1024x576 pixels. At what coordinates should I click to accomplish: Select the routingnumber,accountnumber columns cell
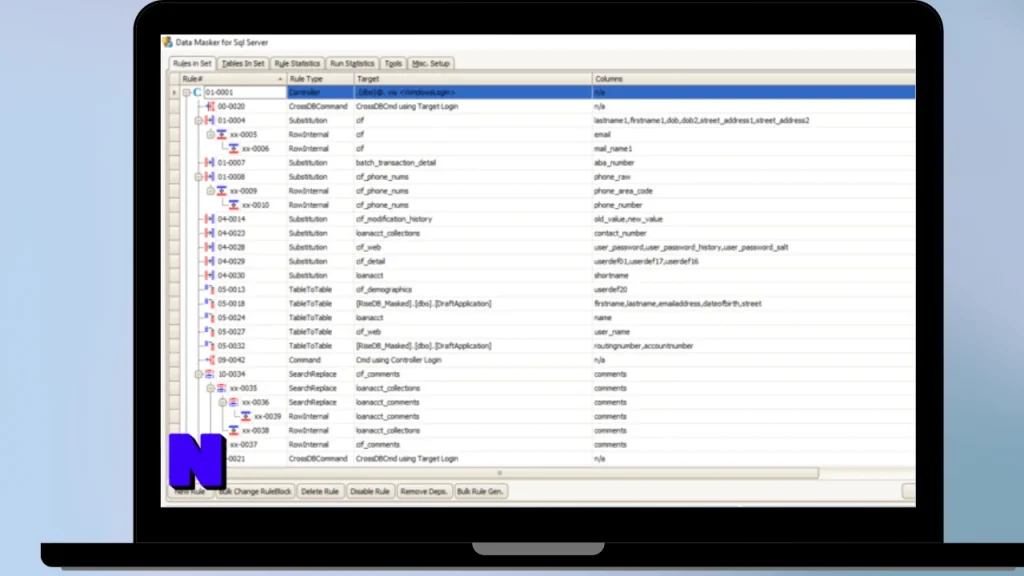[754, 346]
